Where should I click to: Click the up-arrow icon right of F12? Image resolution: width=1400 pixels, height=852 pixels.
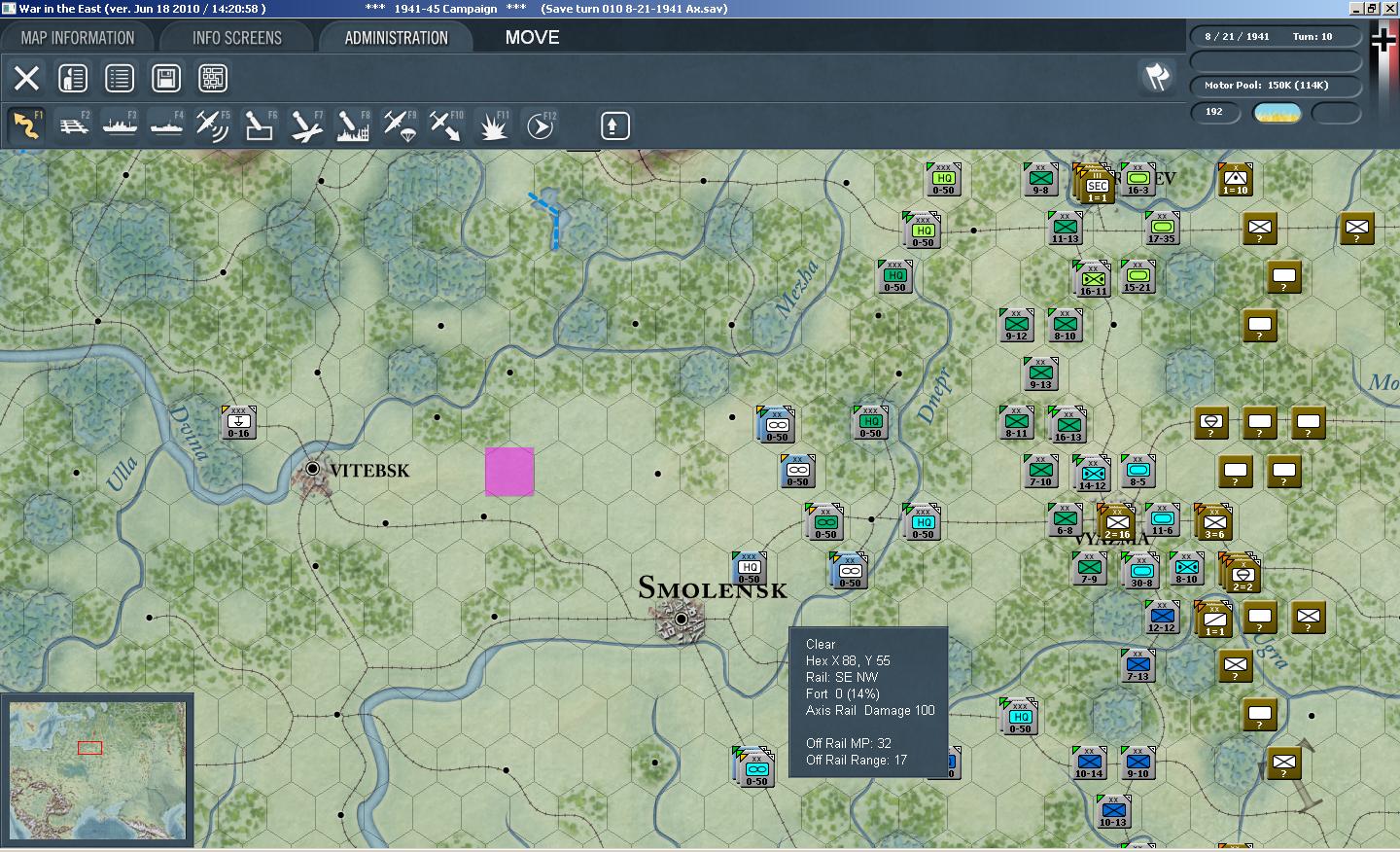pos(614,126)
